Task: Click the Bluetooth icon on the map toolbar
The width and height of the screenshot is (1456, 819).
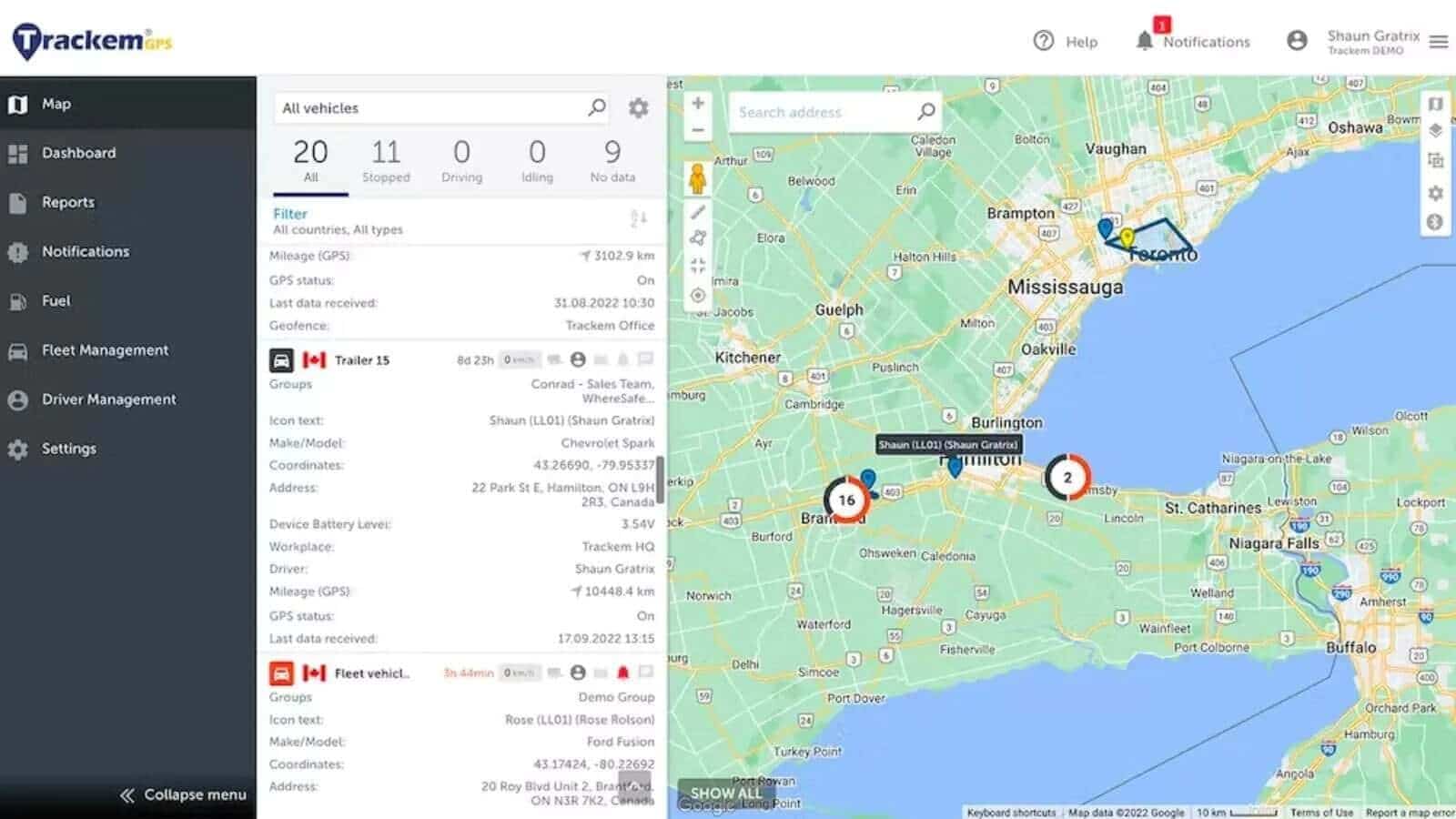Action: (1435, 222)
